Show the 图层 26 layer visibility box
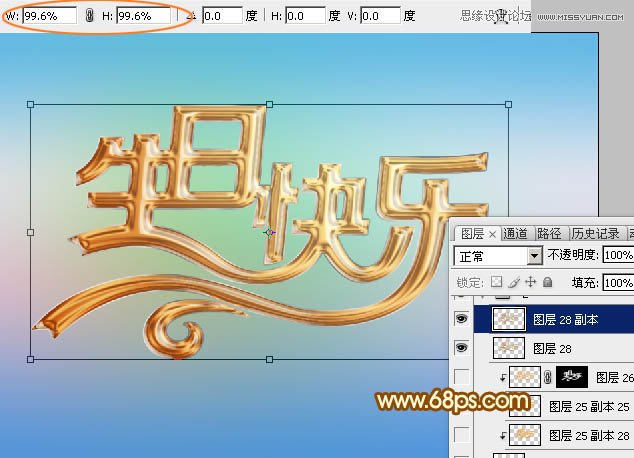The width and height of the screenshot is (634, 458). (x=461, y=377)
